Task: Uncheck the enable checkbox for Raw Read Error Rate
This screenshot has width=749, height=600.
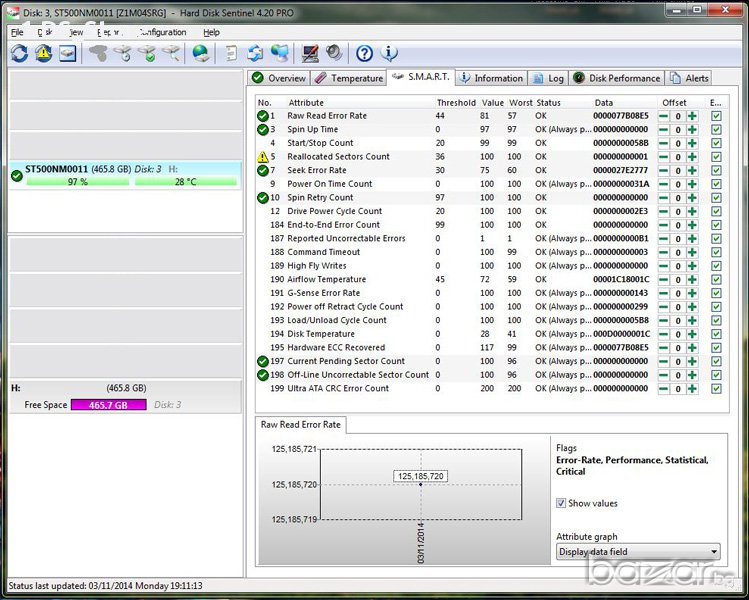Action: pos(716,116)
